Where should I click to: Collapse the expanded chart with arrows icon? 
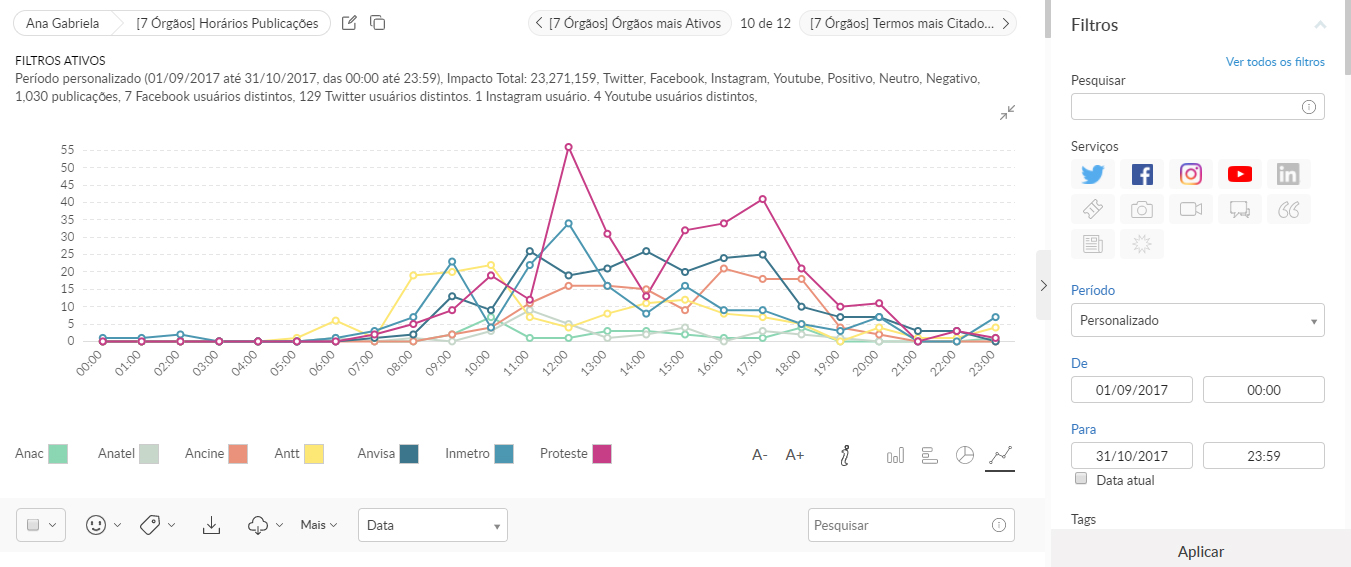pyautogui.click(x=1007, y=113)
